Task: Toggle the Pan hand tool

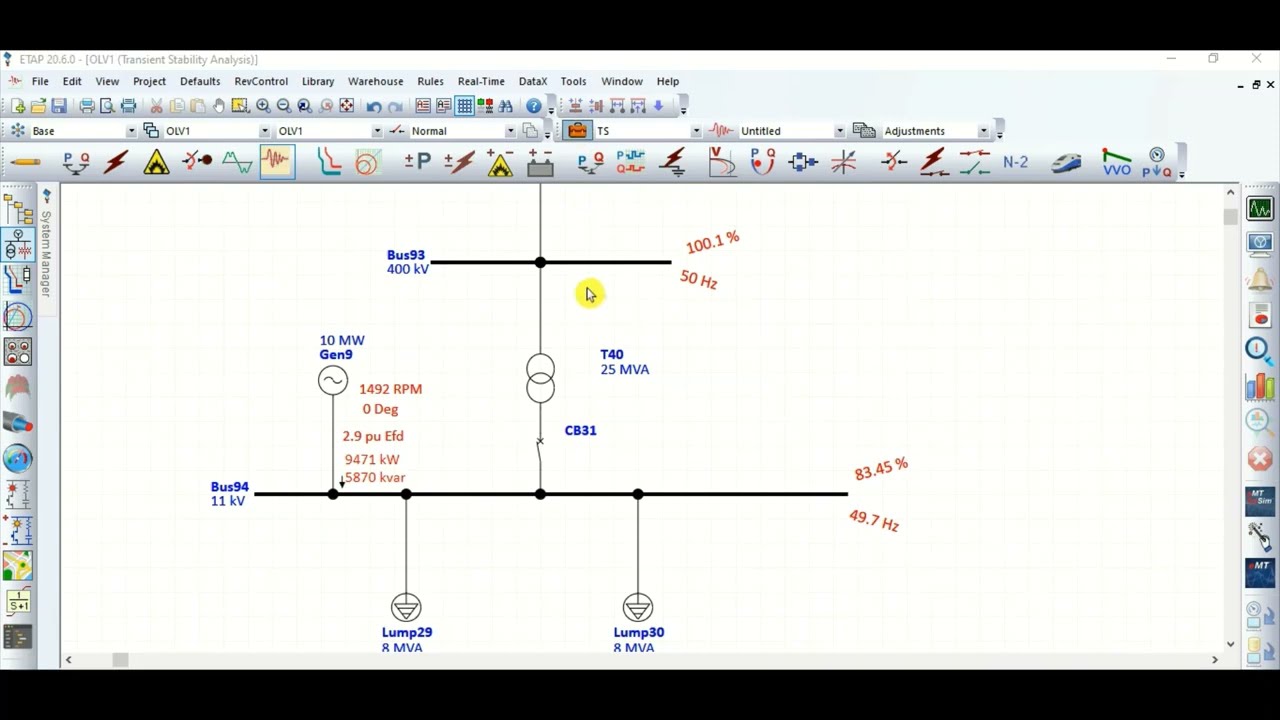Action: pos(219,106)
